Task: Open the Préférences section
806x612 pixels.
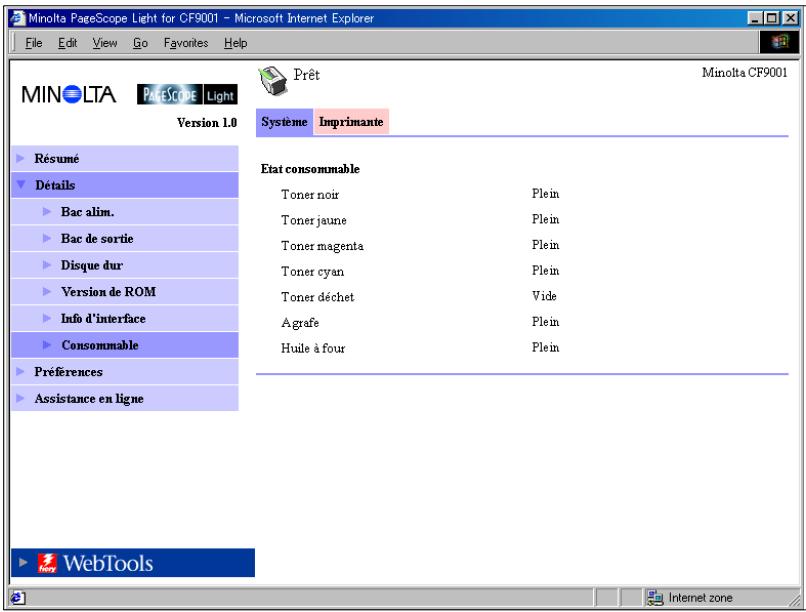Action: [68, 372]
